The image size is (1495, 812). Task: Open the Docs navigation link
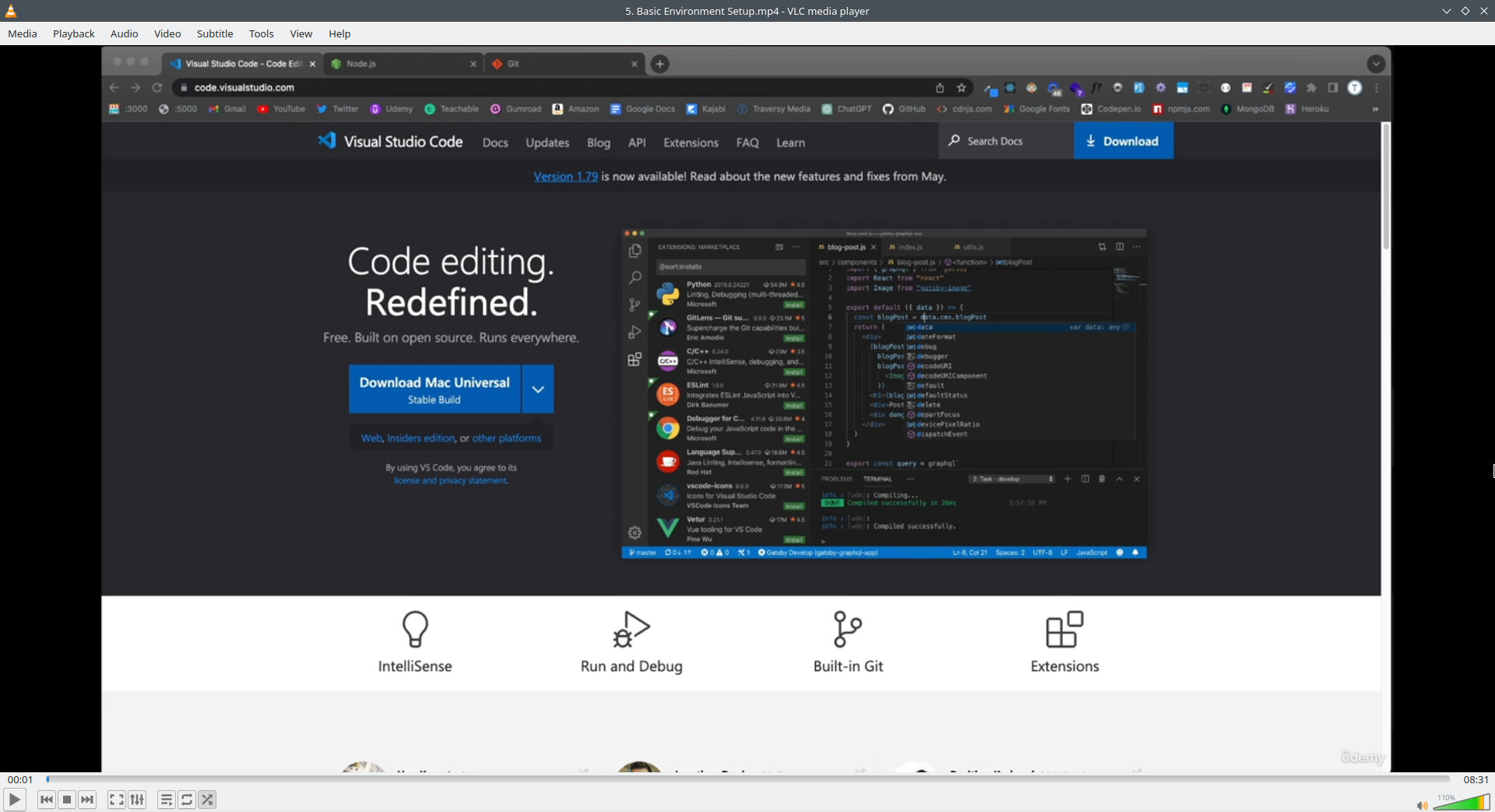pyautogui.click(x=495, y=142)
